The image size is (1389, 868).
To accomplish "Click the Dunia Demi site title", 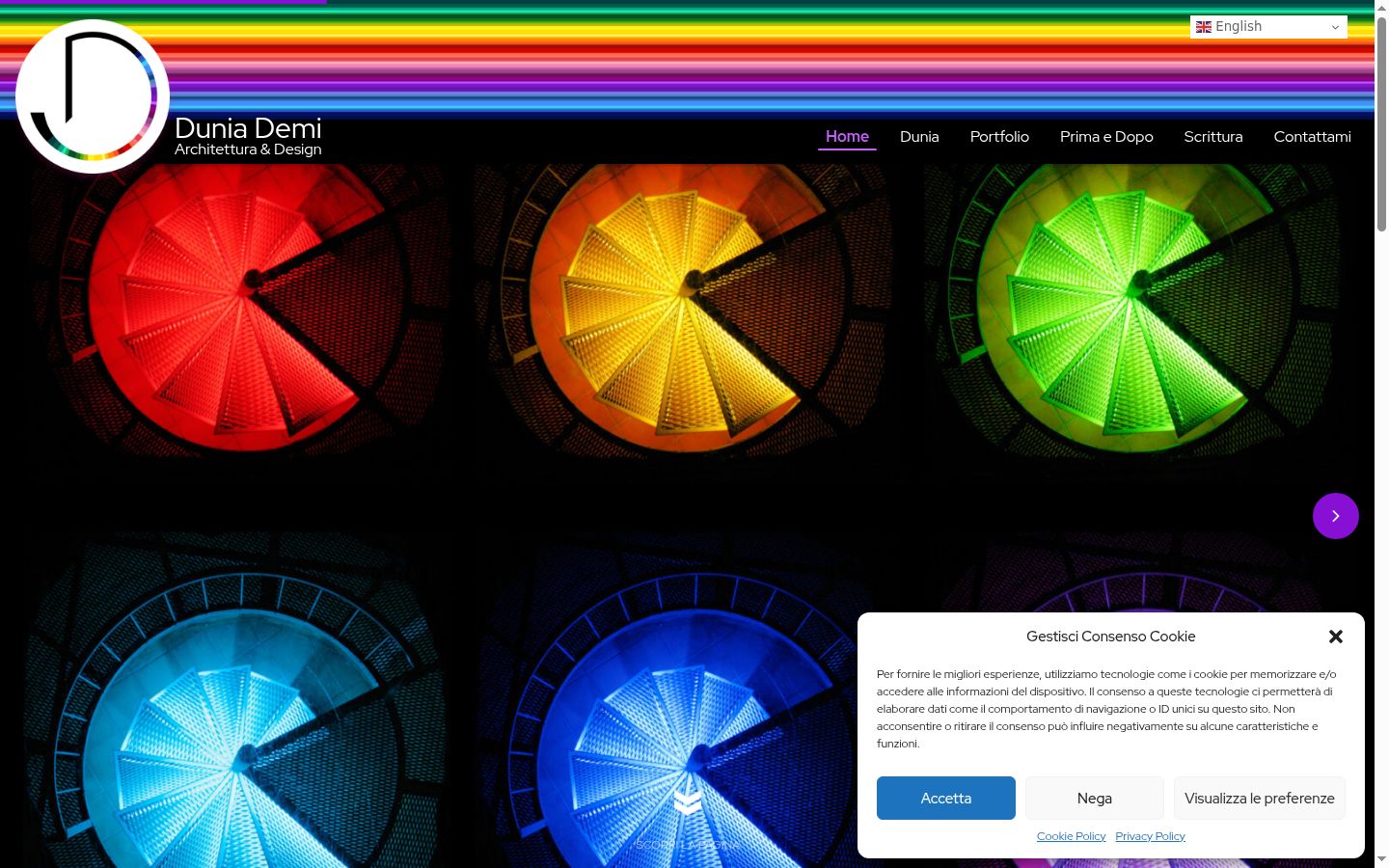I will (248, 128).
